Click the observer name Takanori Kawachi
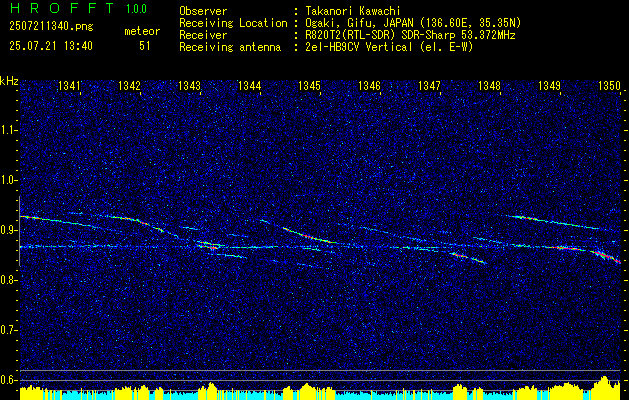Screen dimensions: 629x400 (351, 11)
